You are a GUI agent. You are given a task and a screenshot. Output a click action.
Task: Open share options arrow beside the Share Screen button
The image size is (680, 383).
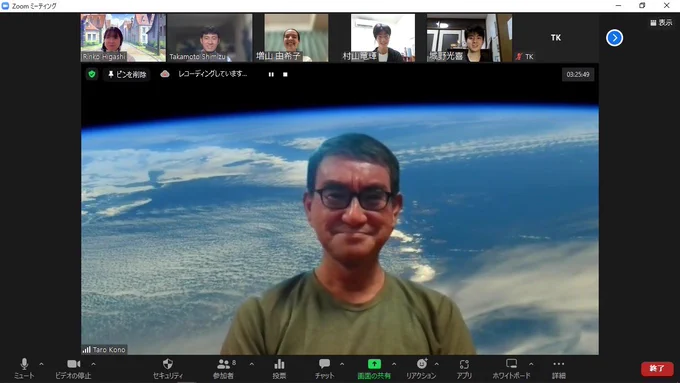point(394,364)
